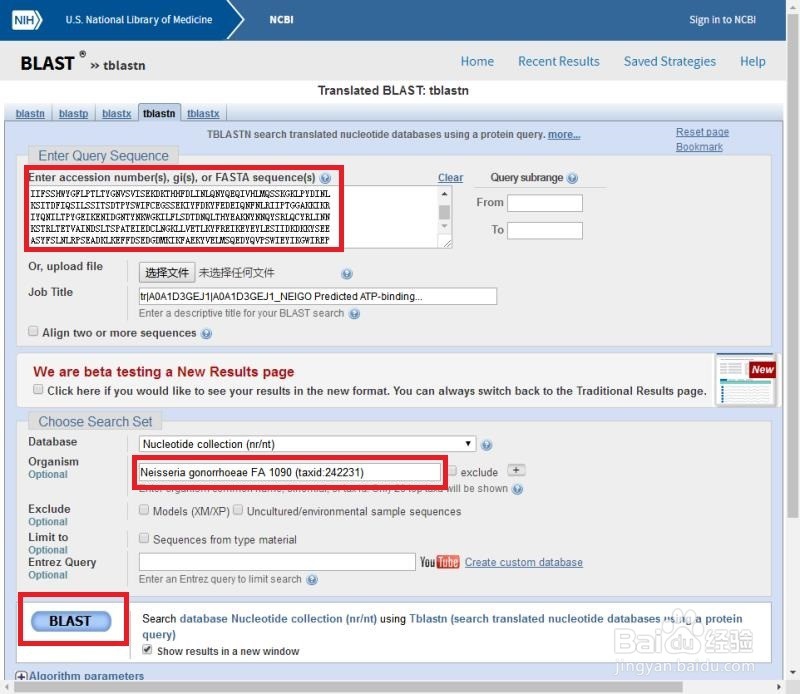Viewport: 800px width, 694px height.
Task: Click the Job Title input field
Action: click(317, 296)
